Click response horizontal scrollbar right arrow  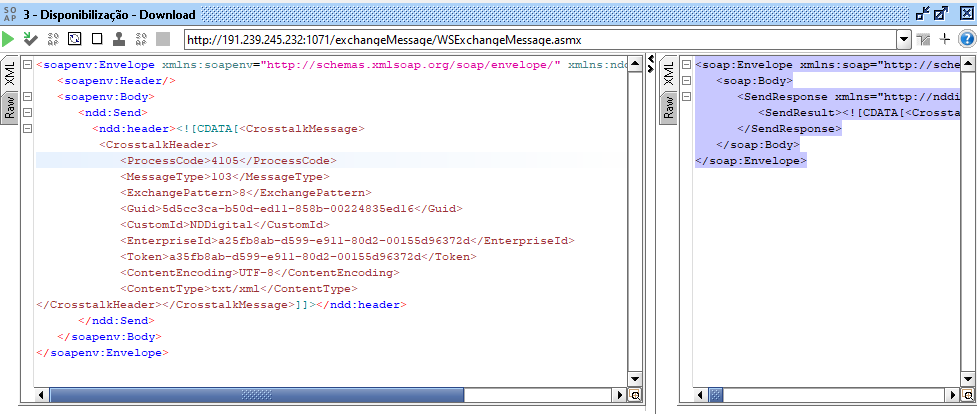954,395
